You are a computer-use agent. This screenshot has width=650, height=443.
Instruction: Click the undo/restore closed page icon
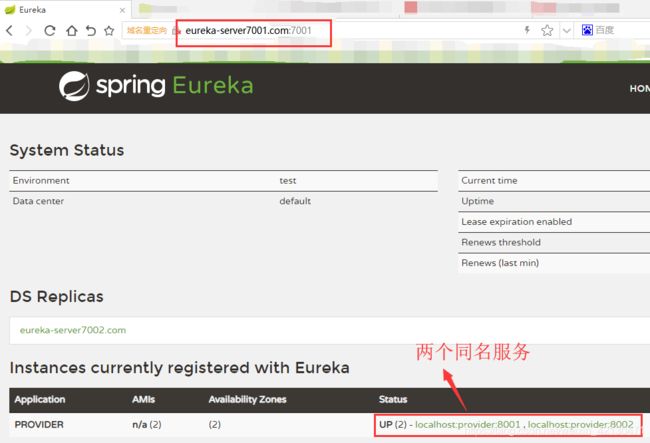click(x=90, y=30)
